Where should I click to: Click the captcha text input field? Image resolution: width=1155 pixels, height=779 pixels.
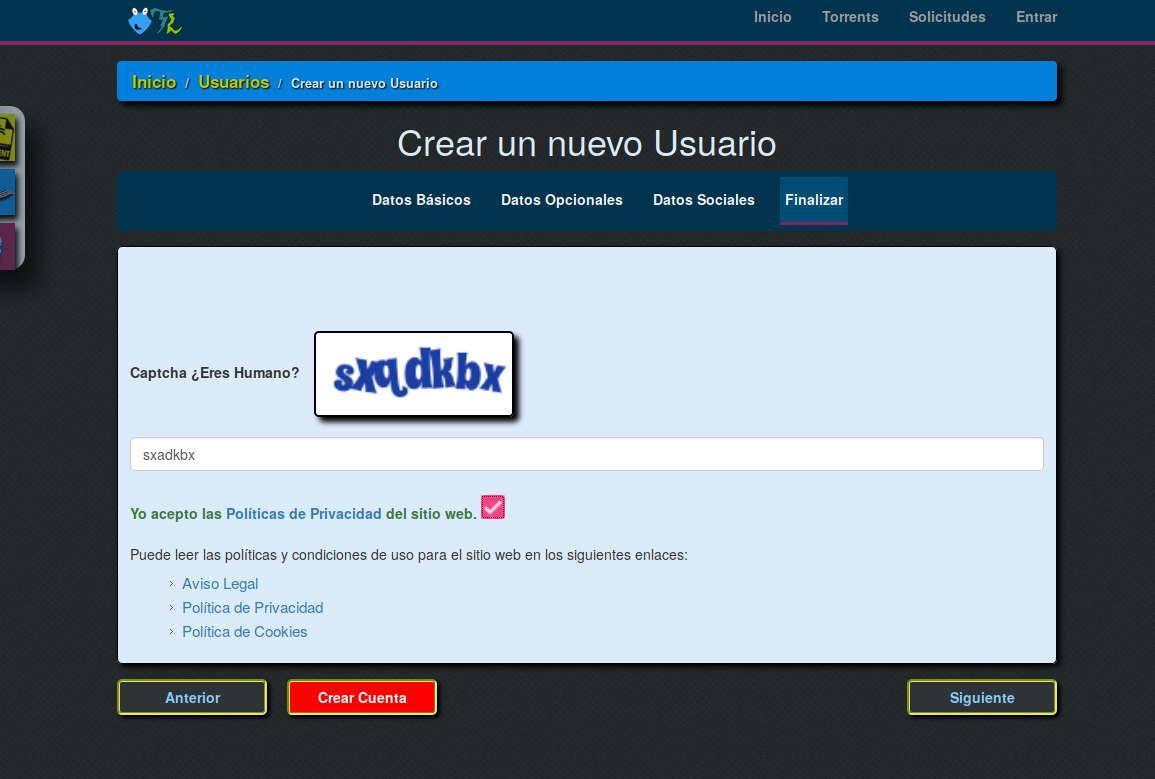586,454
